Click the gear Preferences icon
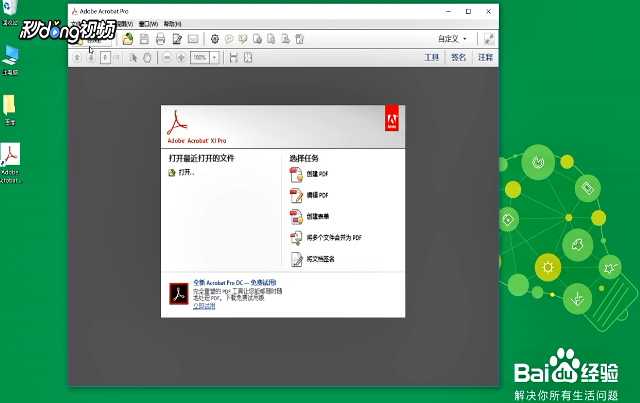 (215, 39)
